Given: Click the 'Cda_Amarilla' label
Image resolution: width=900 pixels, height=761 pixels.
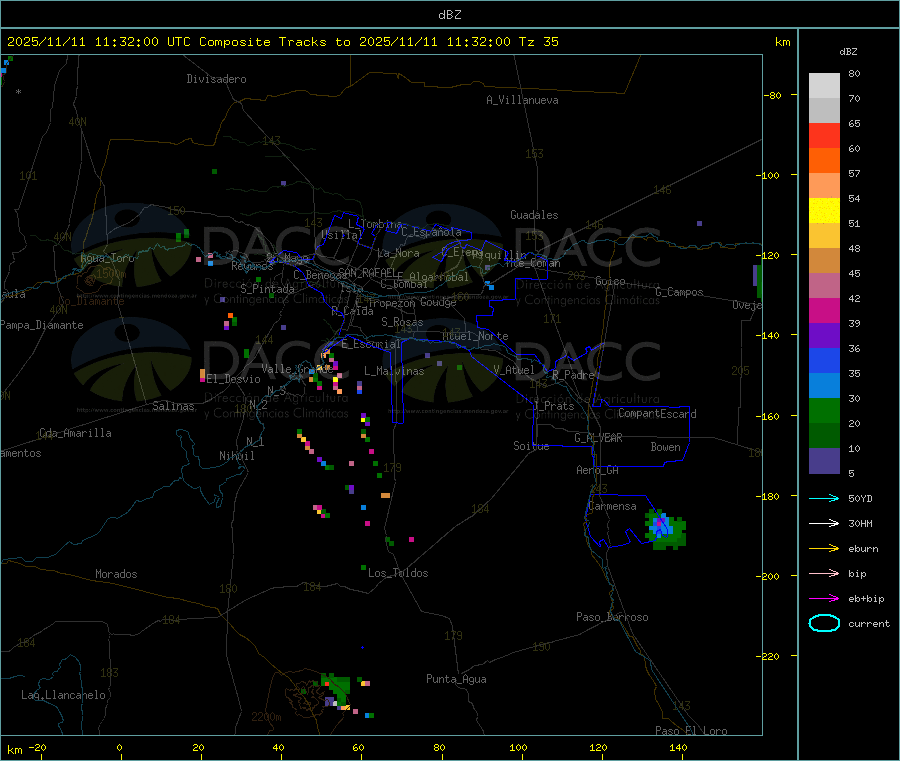Looking at the screenshot, I should click(75, 433).
